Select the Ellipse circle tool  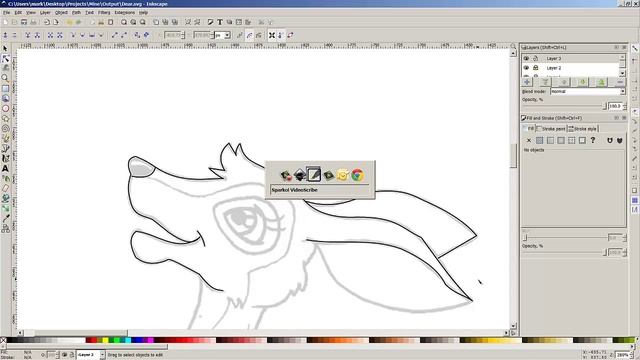[x=5, y=109]
